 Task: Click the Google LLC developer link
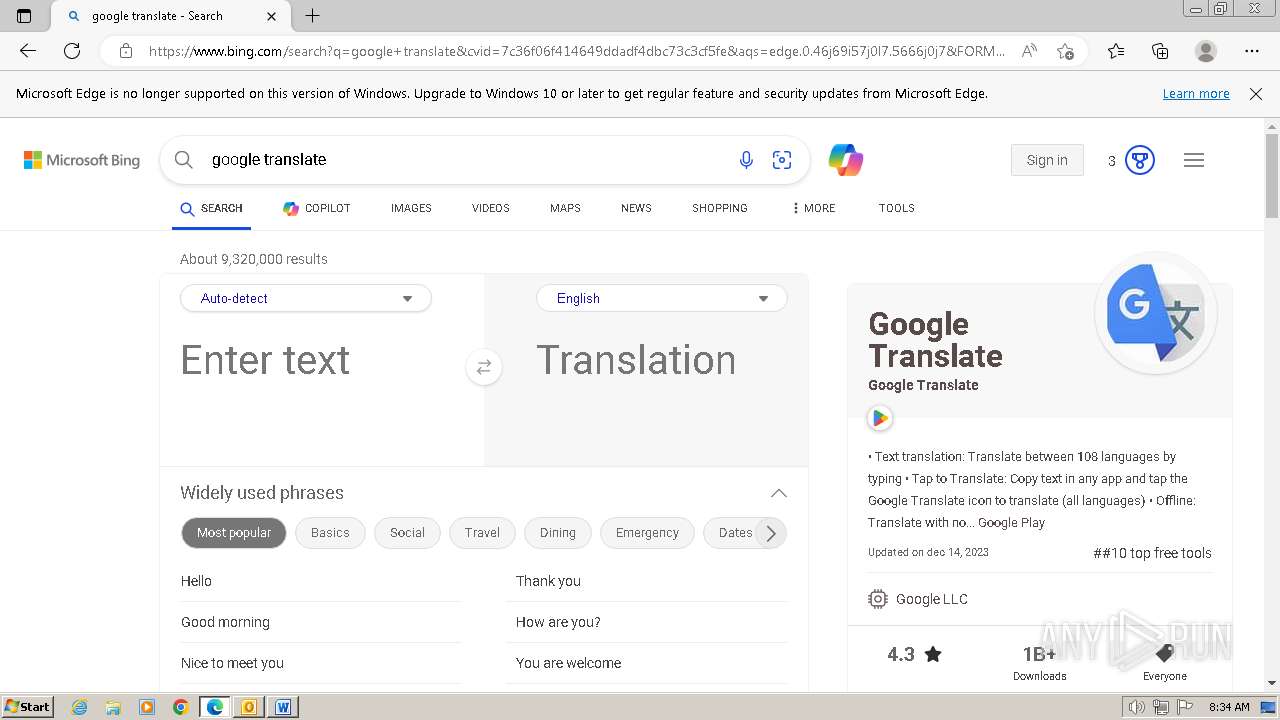[932, 599]
